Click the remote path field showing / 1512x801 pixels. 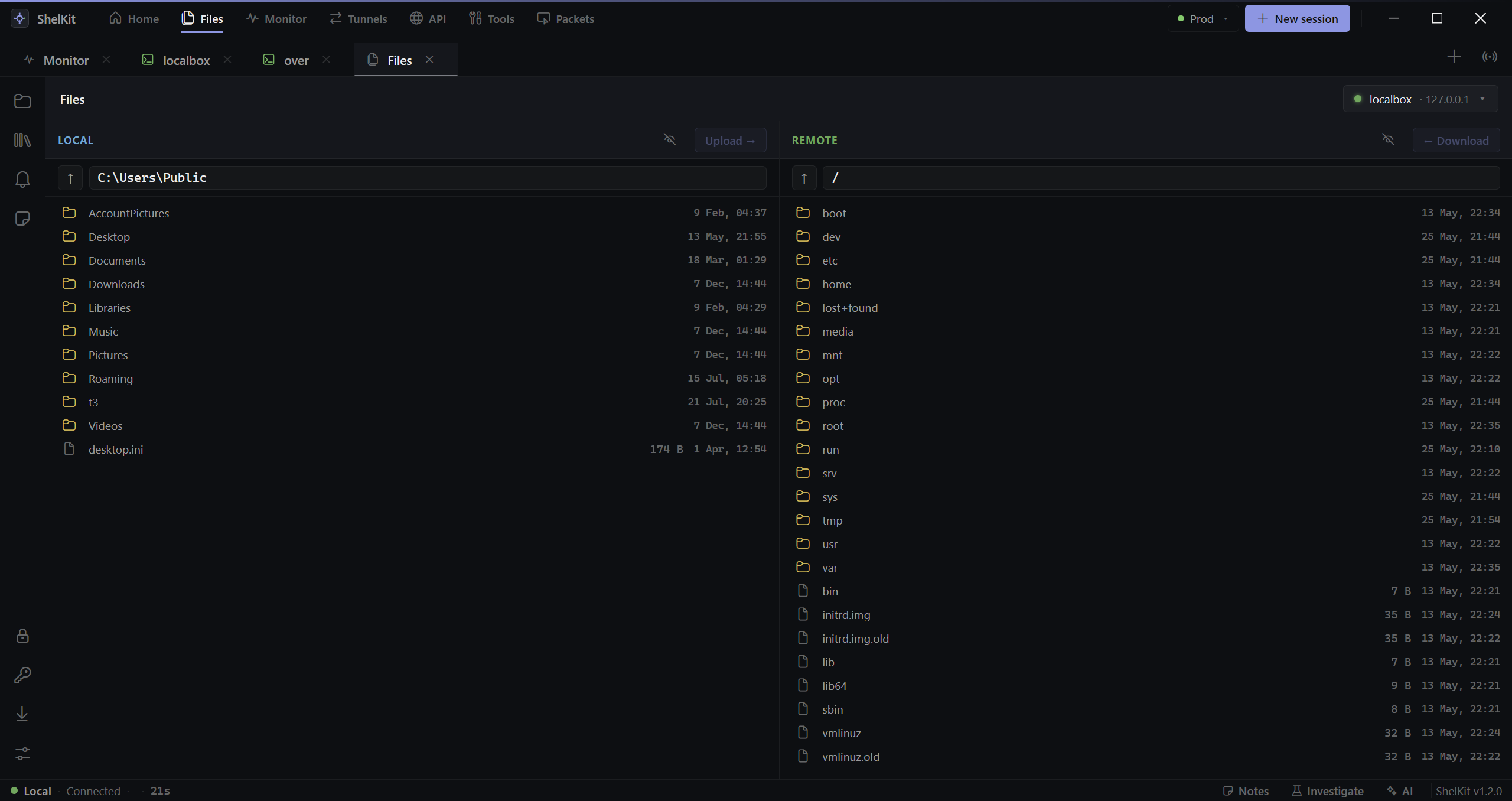click(x=1161, y=178)
